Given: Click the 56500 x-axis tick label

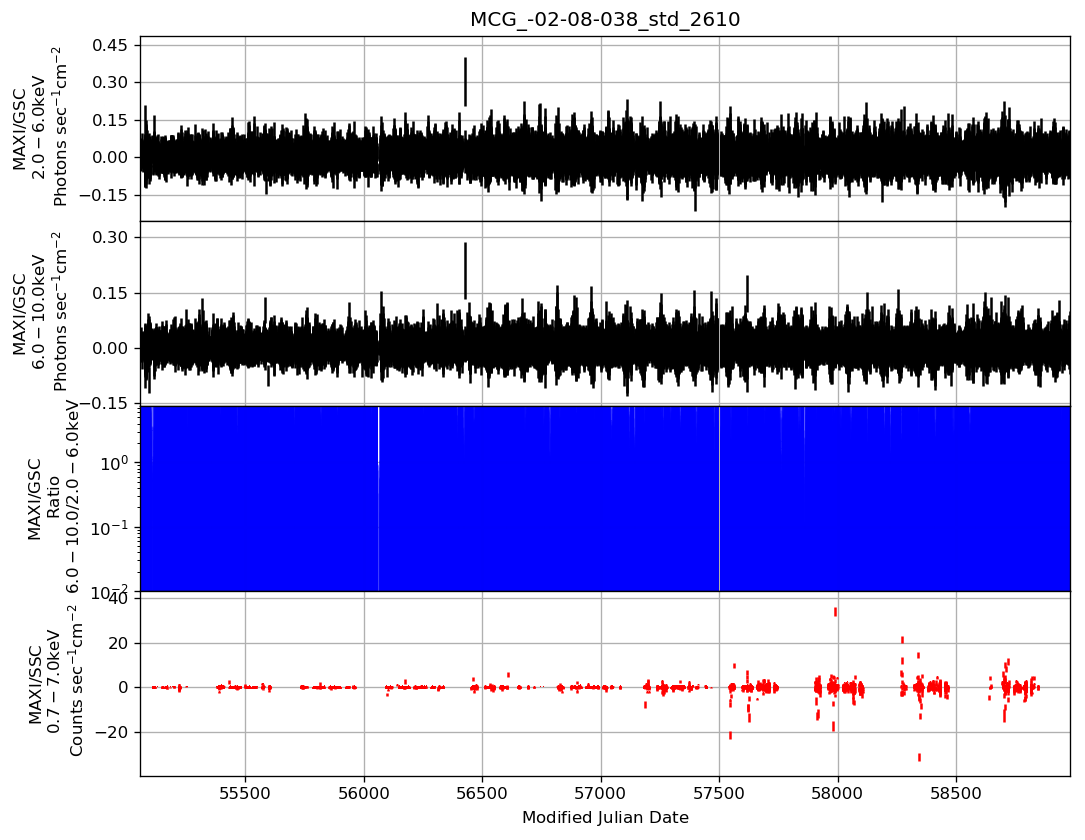Looking at the screenshot, I should tap(482, 793).
